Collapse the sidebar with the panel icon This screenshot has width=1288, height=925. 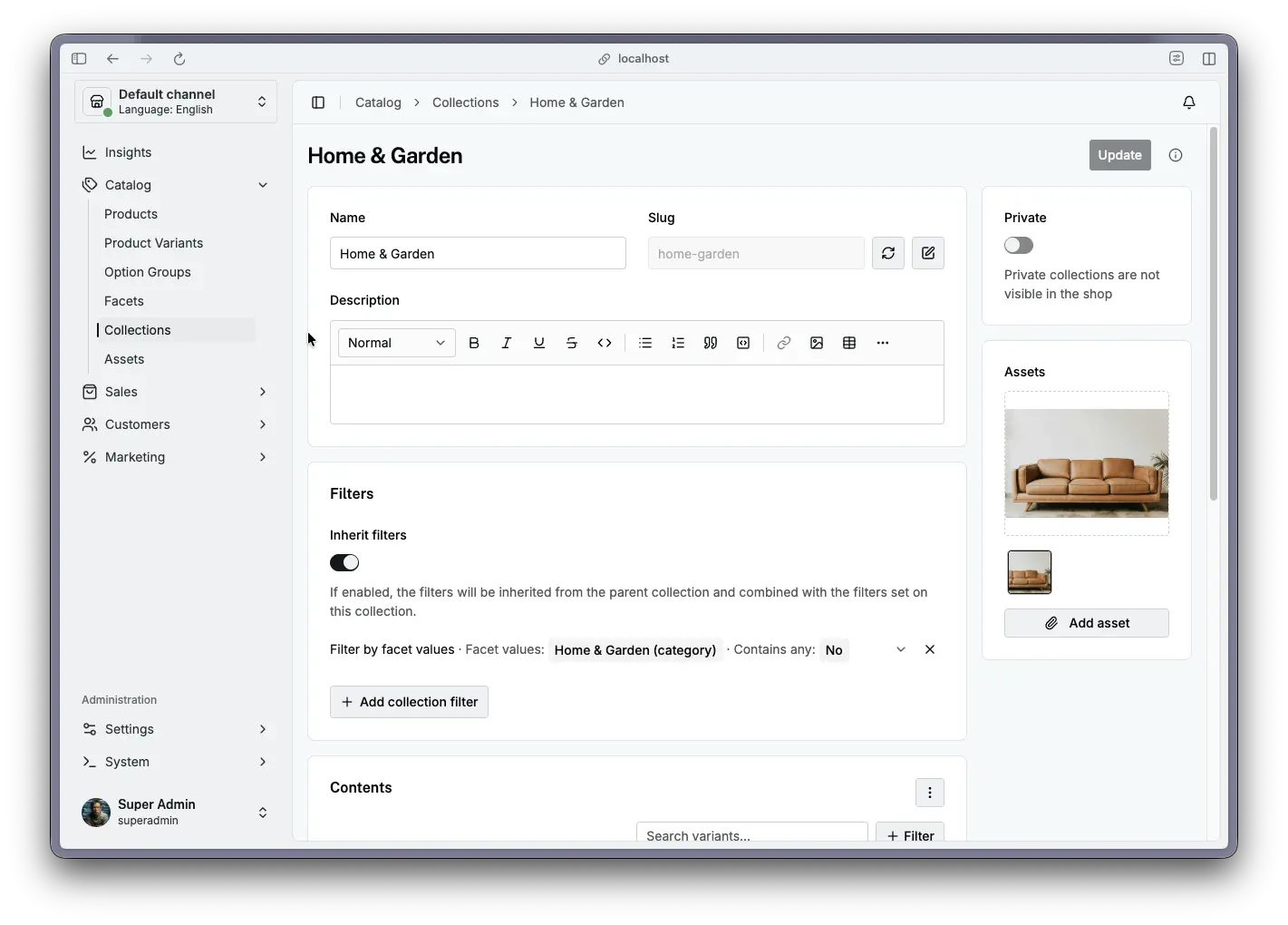tap(318, 102)
